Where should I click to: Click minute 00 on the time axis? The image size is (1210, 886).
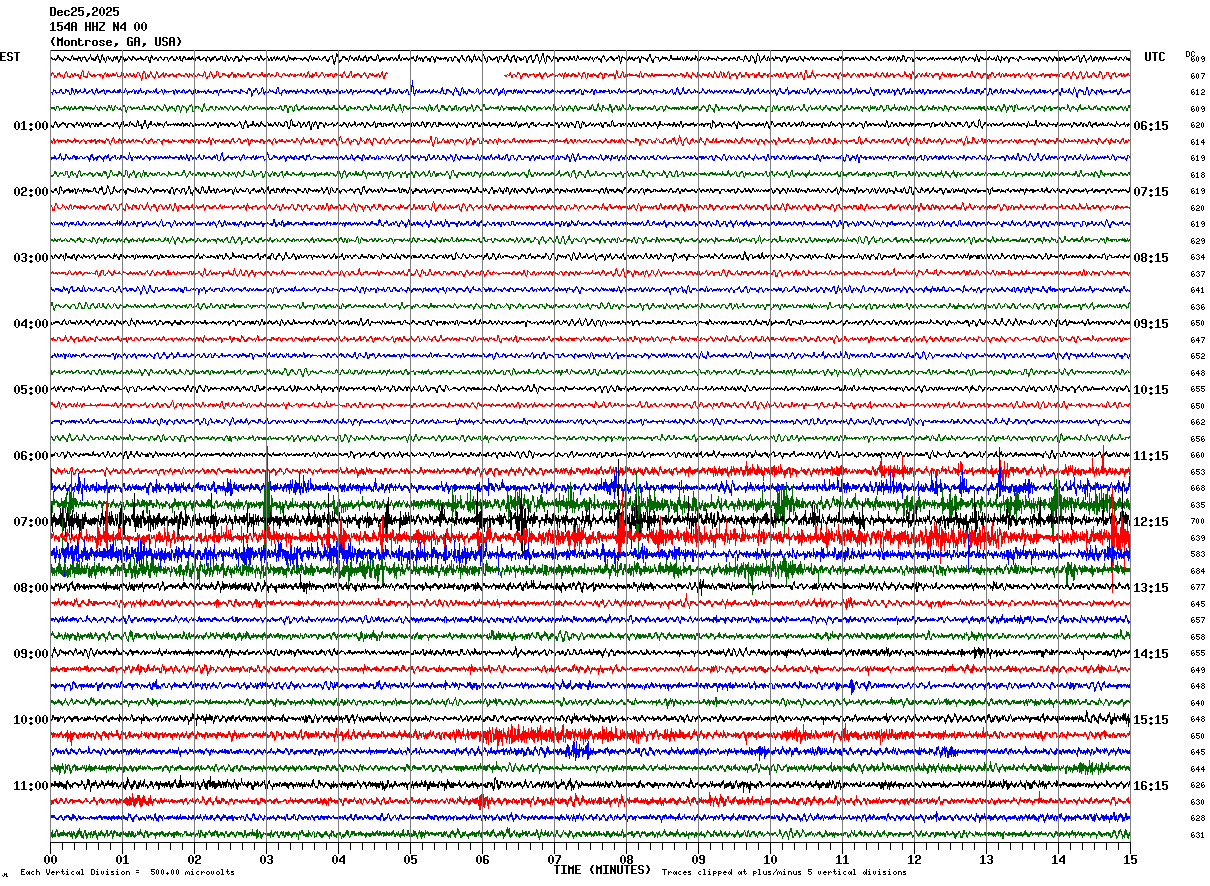click(x=50, y=859)
